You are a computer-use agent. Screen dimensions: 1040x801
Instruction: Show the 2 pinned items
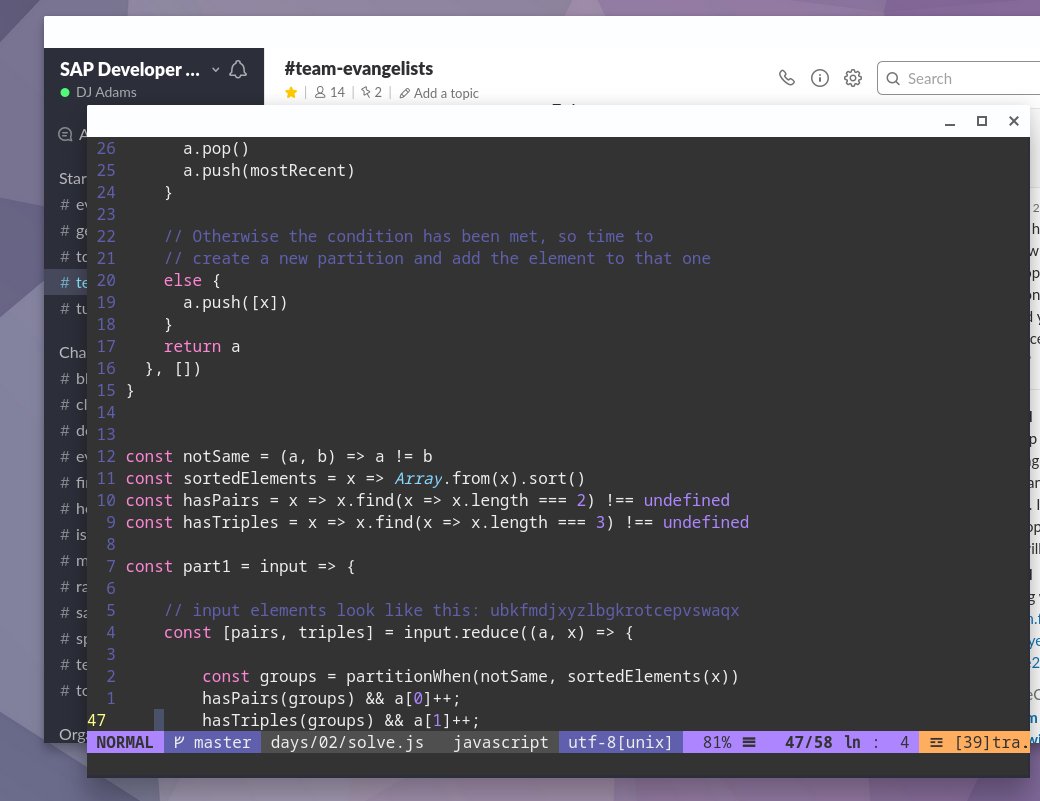(x=371, y=93)
